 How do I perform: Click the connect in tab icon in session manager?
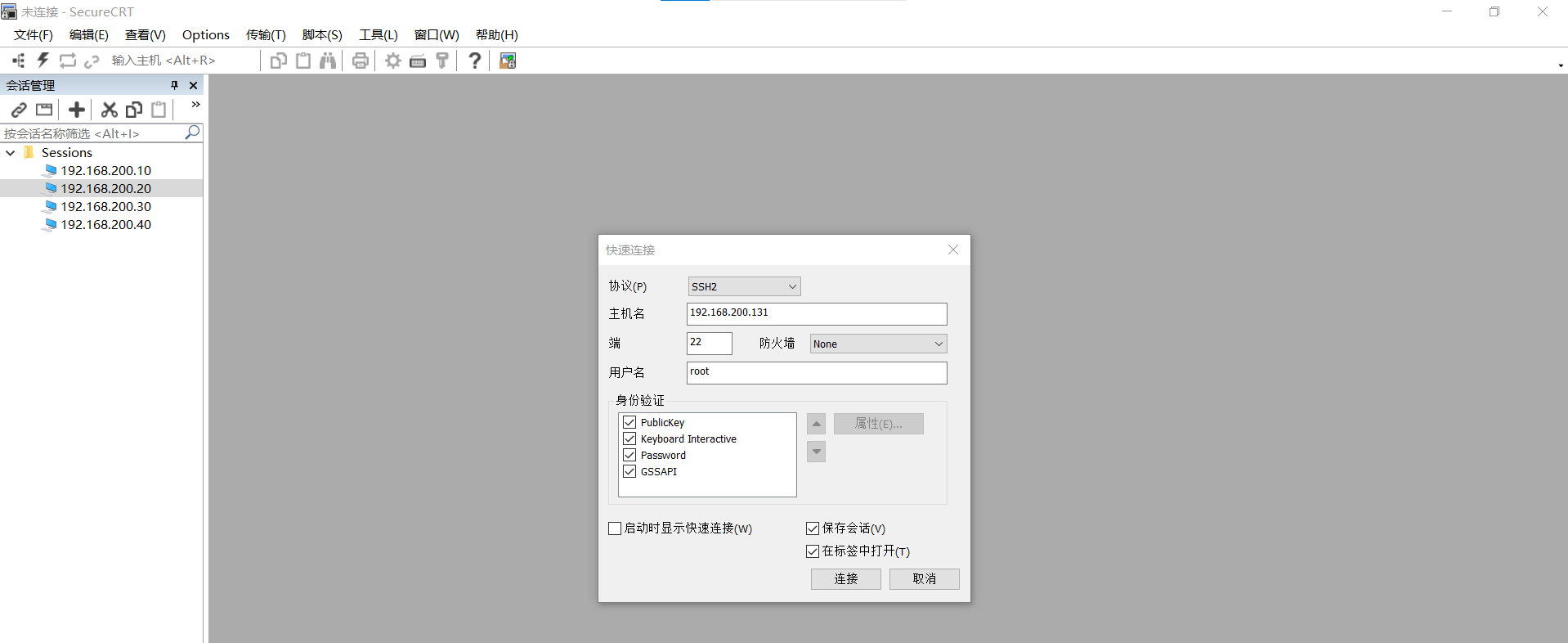click(44, 110)
